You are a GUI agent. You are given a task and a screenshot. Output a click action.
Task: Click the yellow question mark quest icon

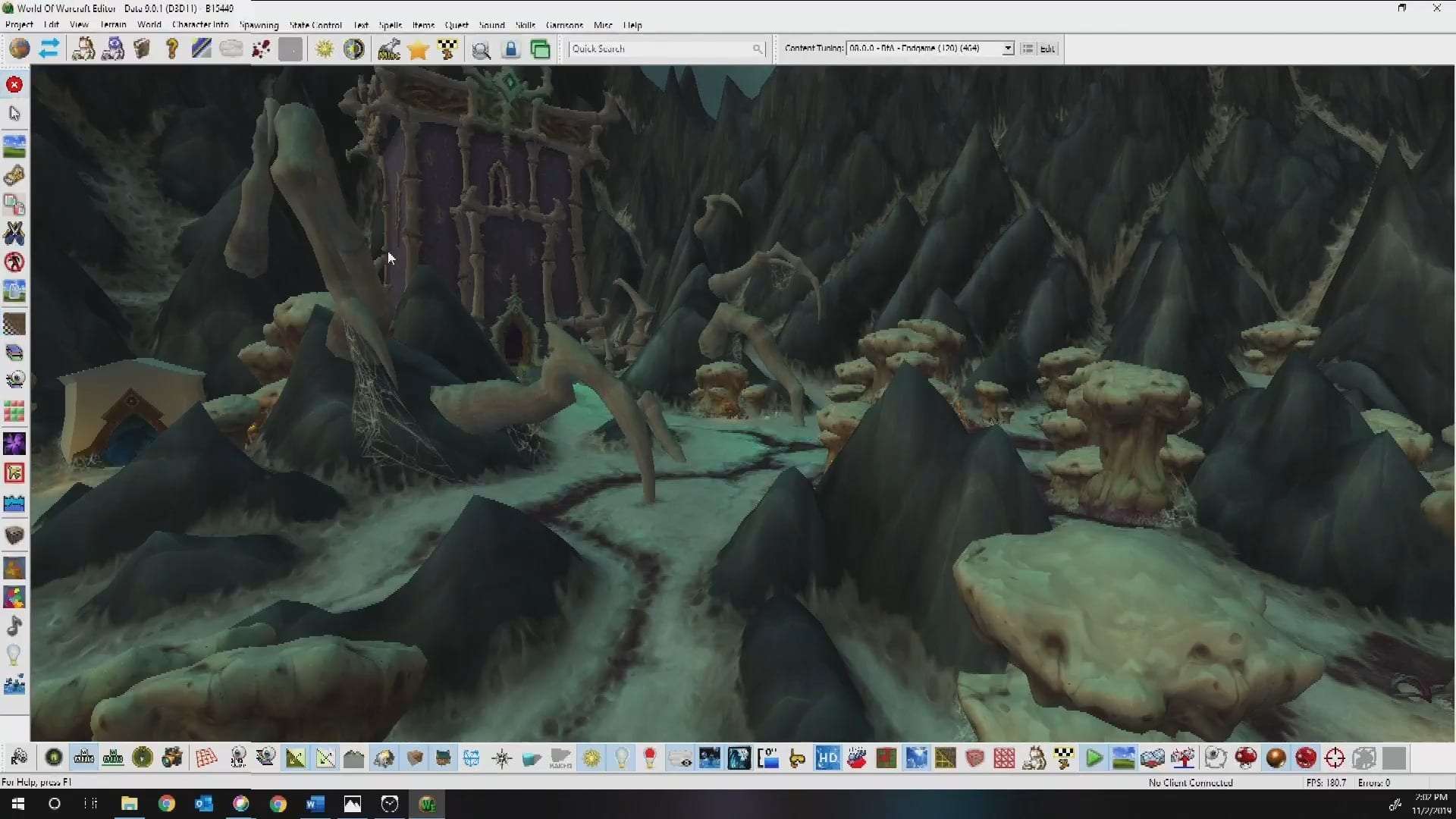pos(172,49)
